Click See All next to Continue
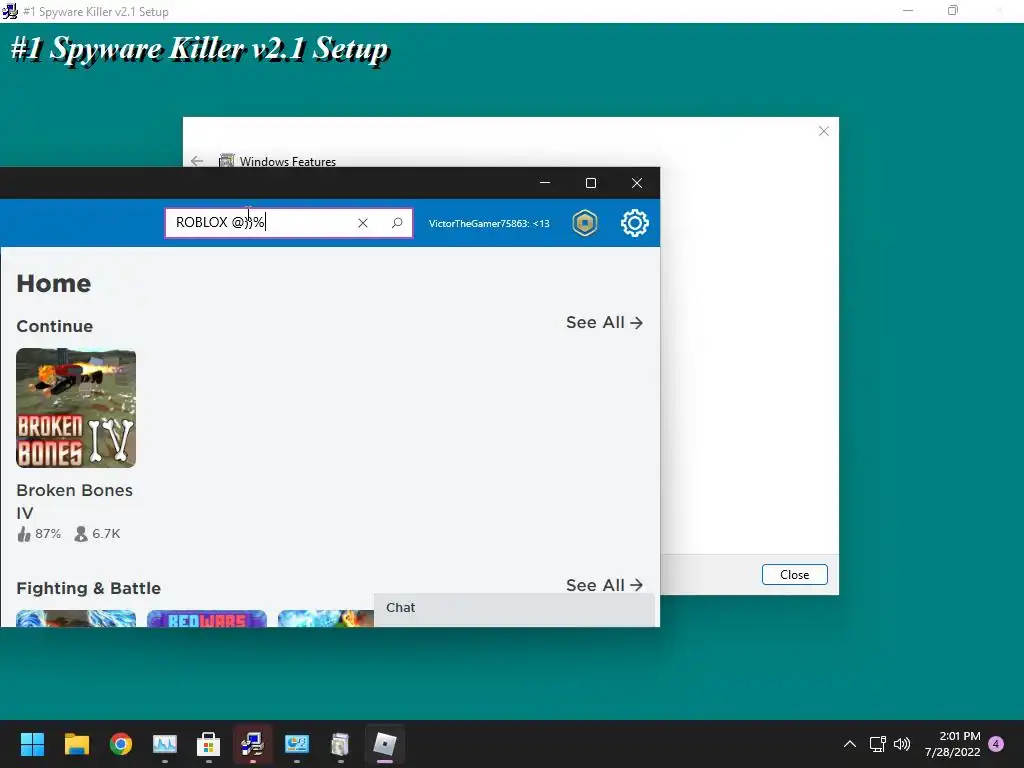The height and width of the screenshot is (768, 1024). (604, 323)
